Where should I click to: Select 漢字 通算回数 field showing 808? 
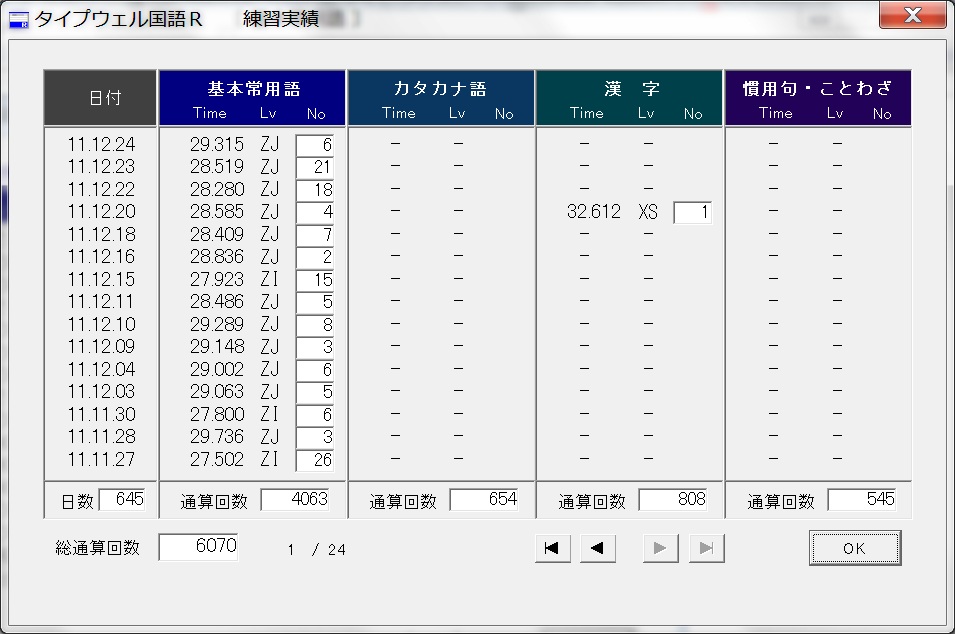tap(673, 499)
